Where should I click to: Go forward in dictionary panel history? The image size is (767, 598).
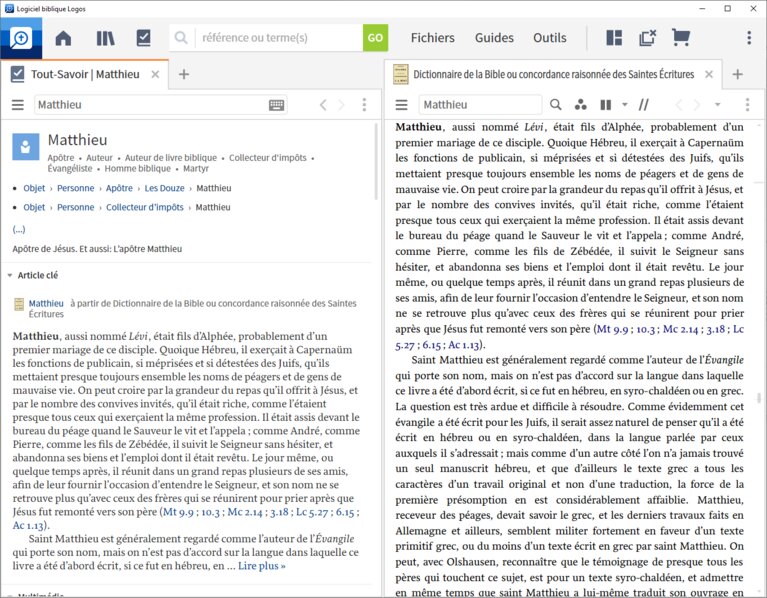(x=697, y=105)
